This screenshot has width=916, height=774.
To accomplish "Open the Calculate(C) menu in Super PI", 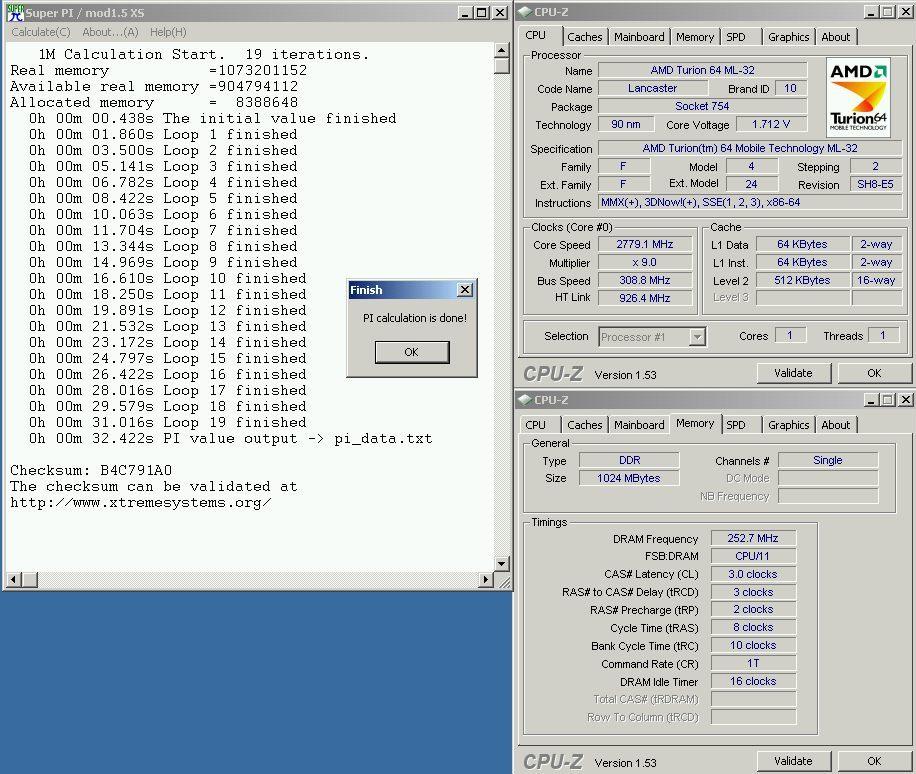I will [41, 32].
